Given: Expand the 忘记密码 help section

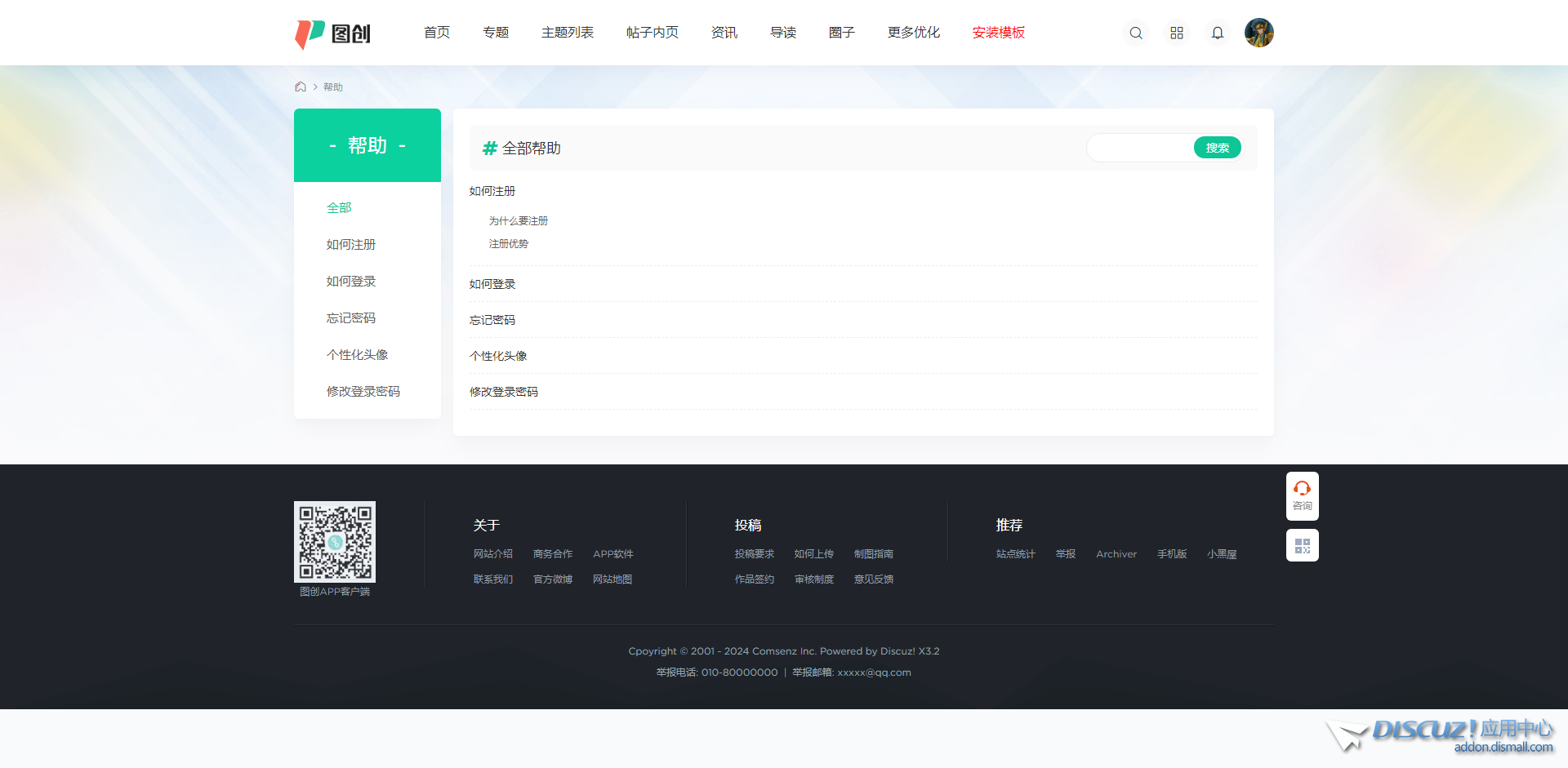Looking at the screenshot, I should pyautogui.click(x=492, y=320).
